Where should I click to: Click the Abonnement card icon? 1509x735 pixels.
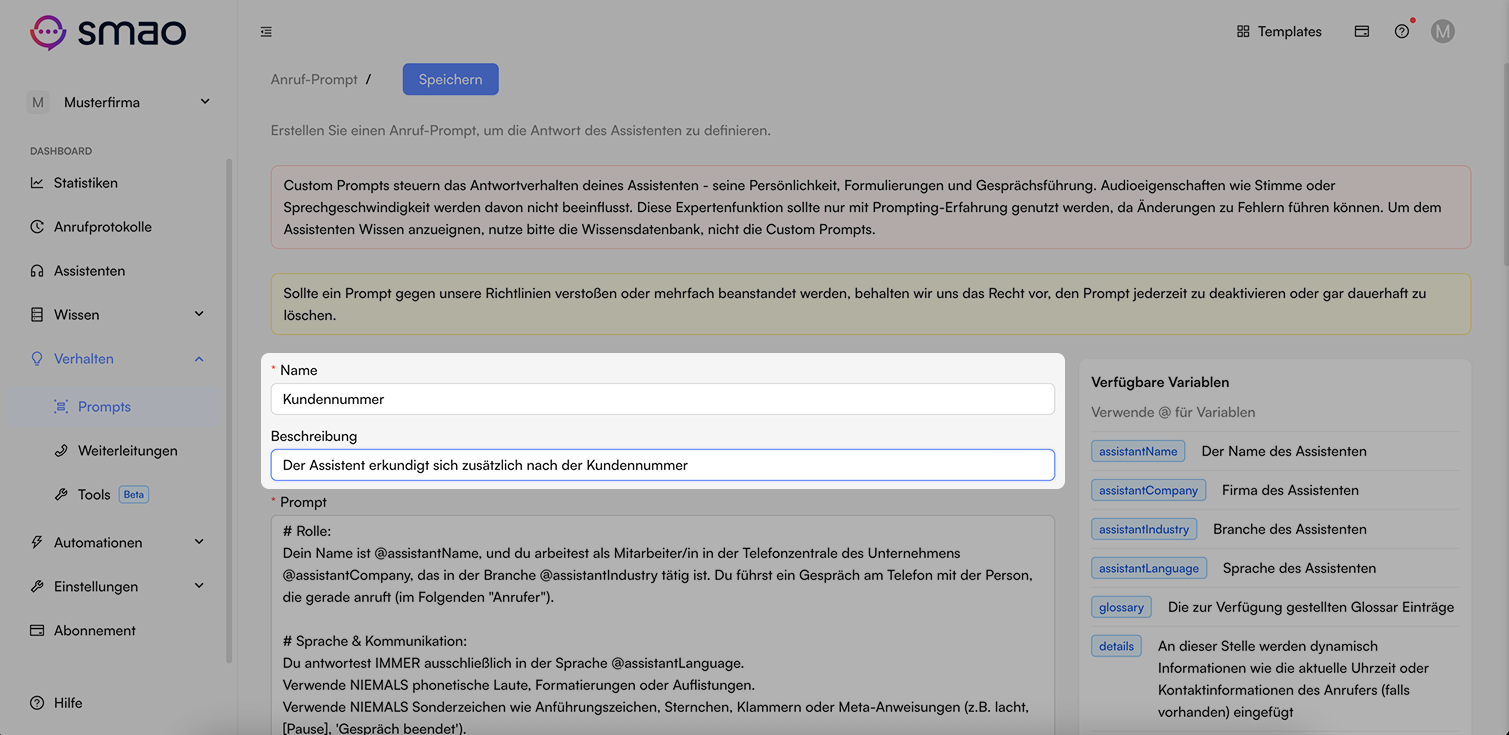(x=37, y=631)
